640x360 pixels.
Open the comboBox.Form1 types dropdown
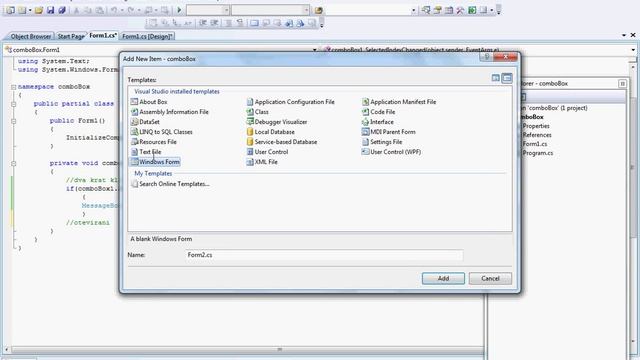(314, 50)
